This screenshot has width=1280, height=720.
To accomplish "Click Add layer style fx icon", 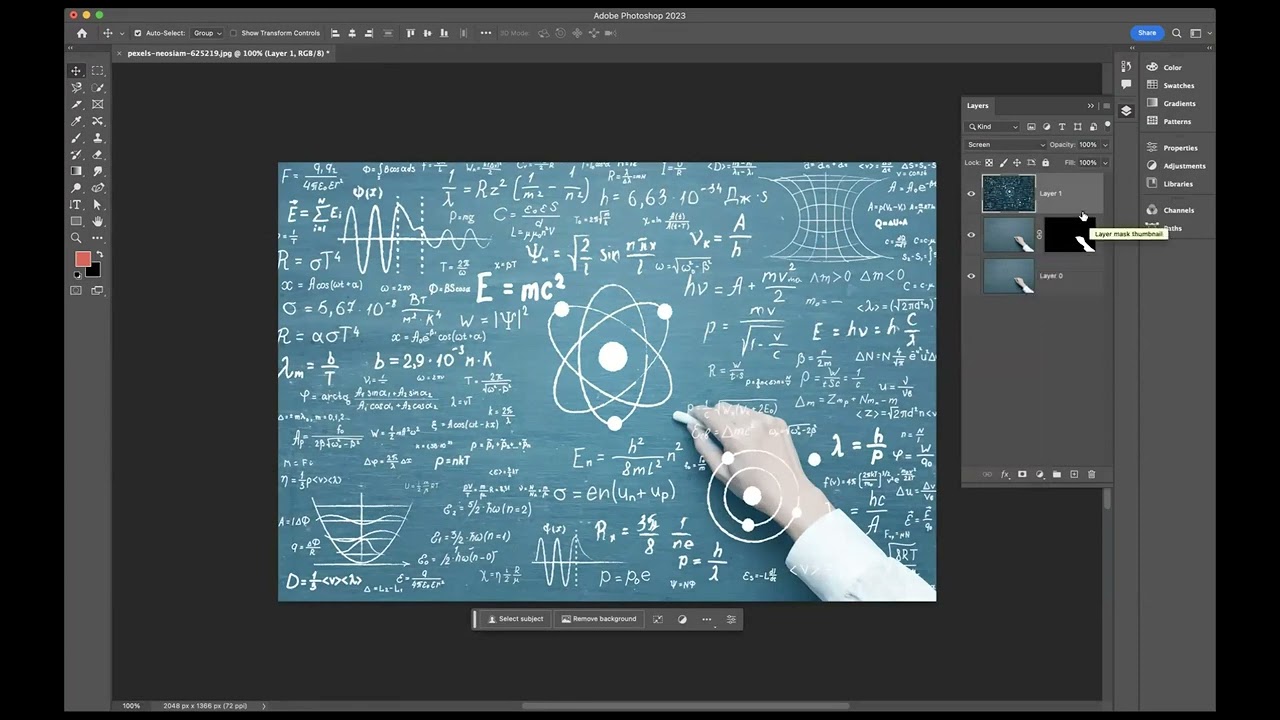I will pos(1005,474).
